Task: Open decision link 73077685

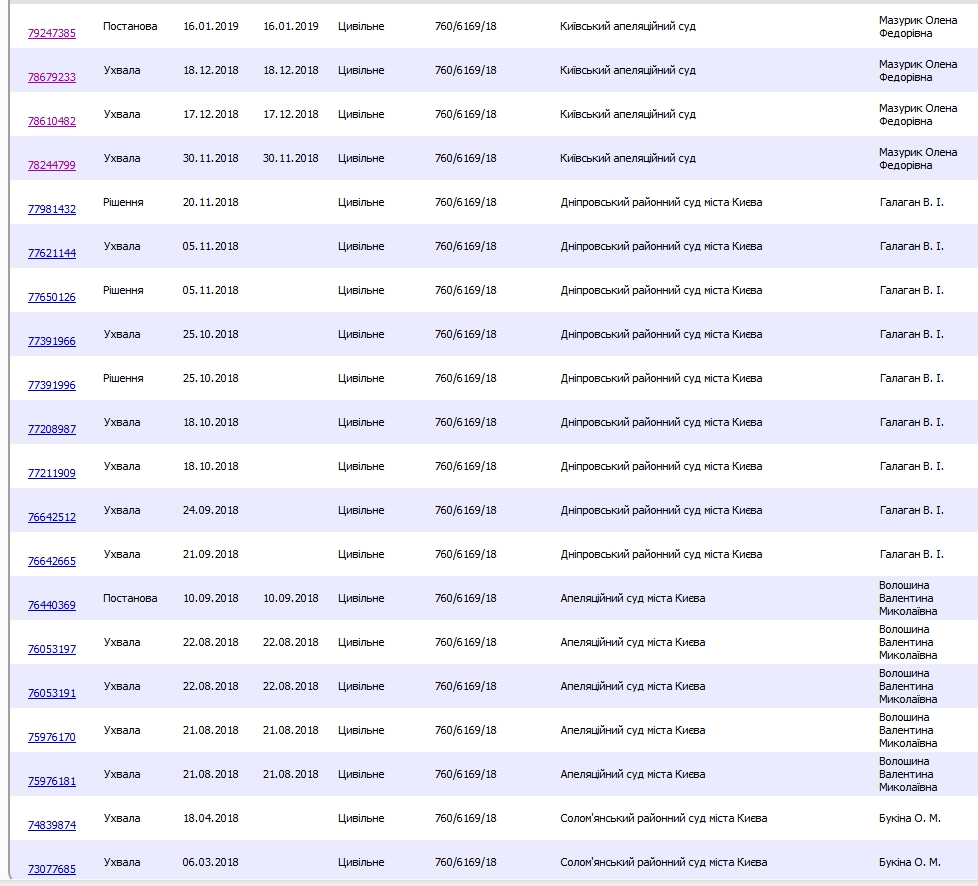Action: (x=52, y=869)
